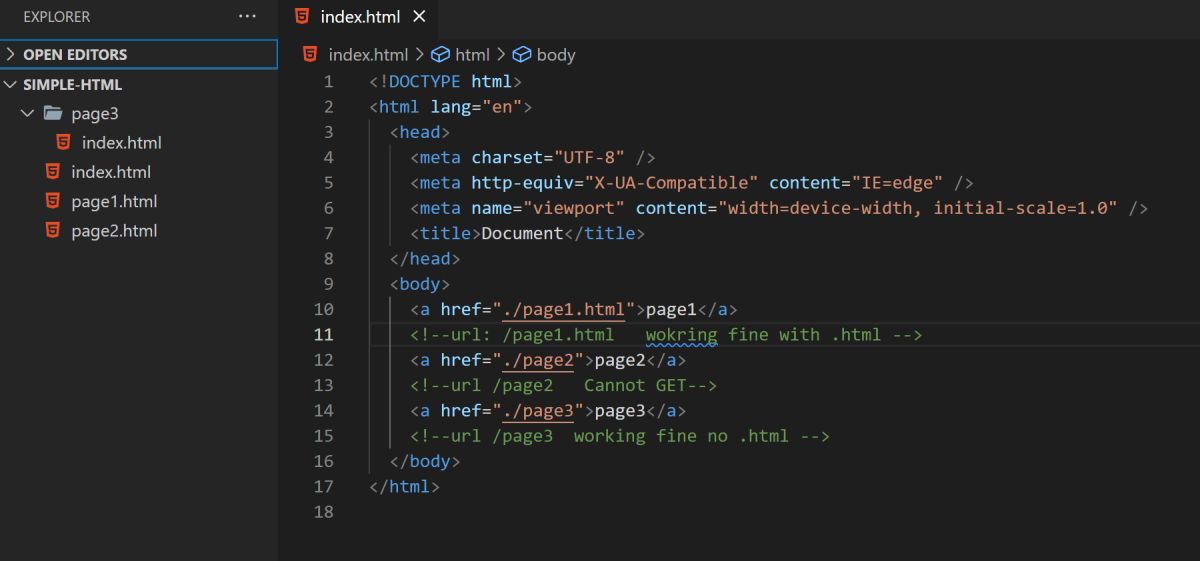Click the page3 anchor text
Screen dimensions: 1200x561
620,410
